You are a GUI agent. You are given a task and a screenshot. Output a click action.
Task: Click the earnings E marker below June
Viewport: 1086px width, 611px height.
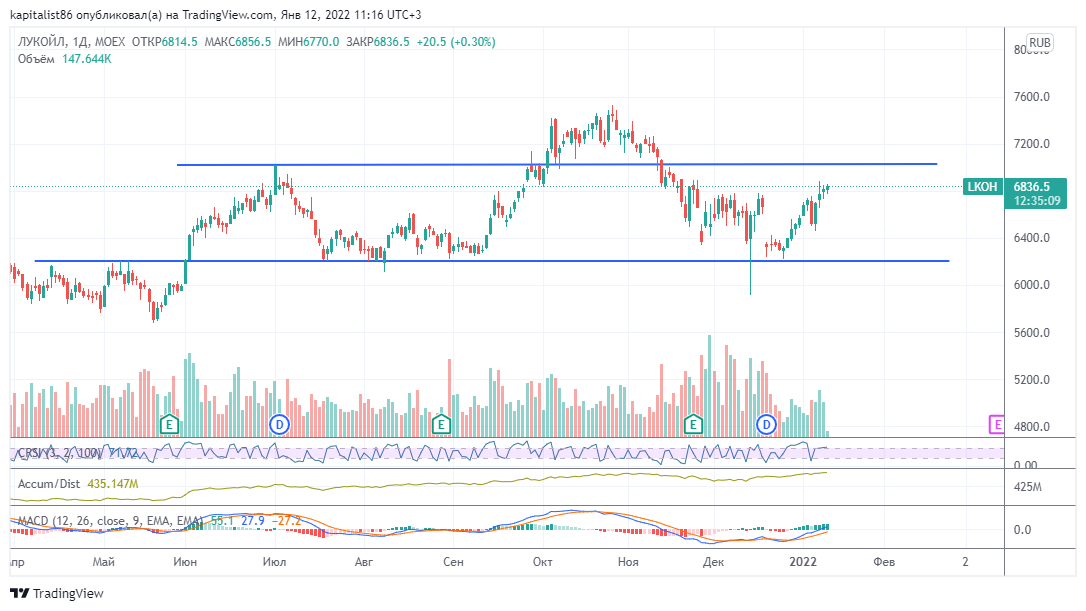coord(169,424)
